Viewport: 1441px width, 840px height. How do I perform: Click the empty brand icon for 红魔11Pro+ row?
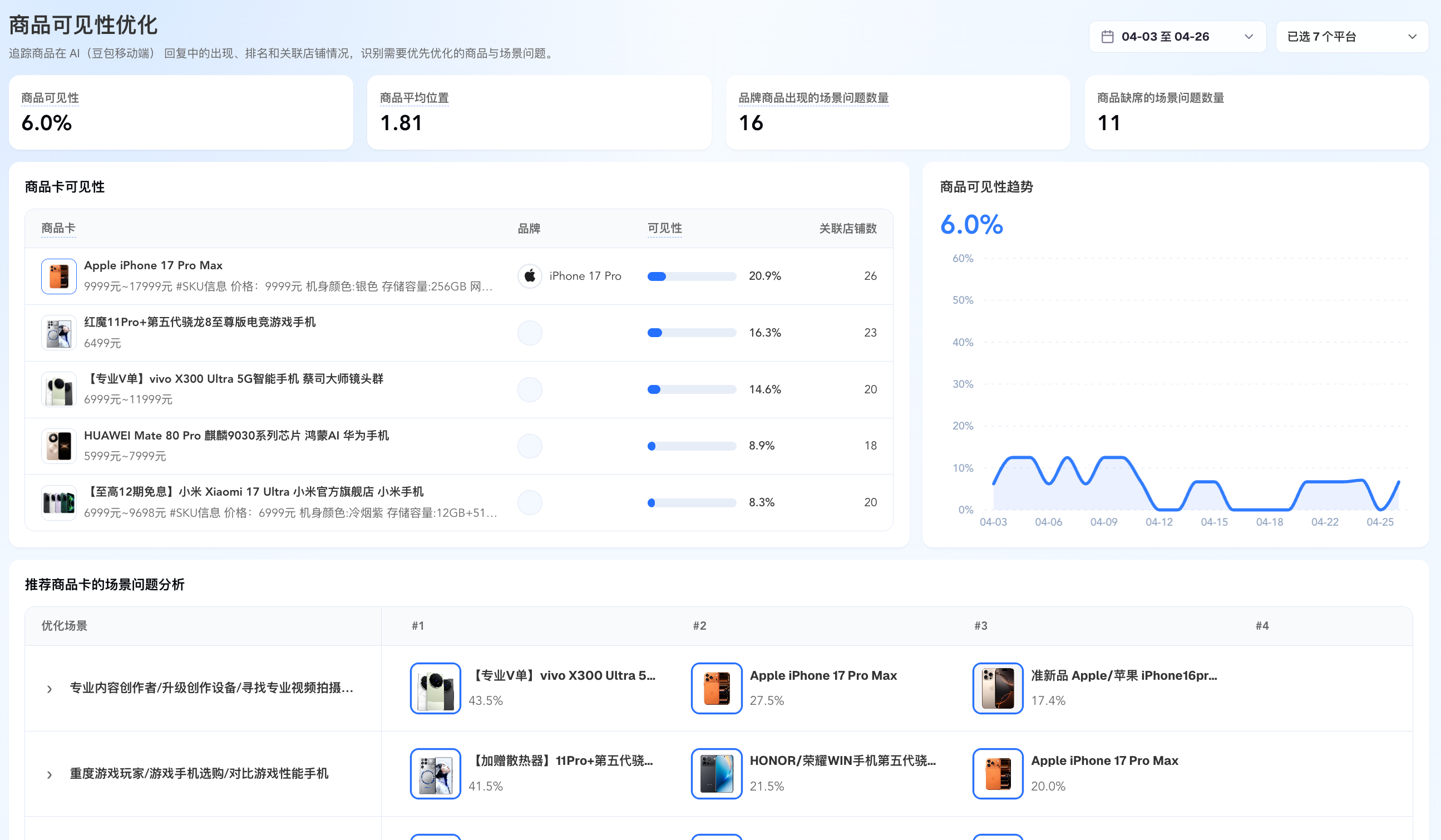[x=530, y=333]
